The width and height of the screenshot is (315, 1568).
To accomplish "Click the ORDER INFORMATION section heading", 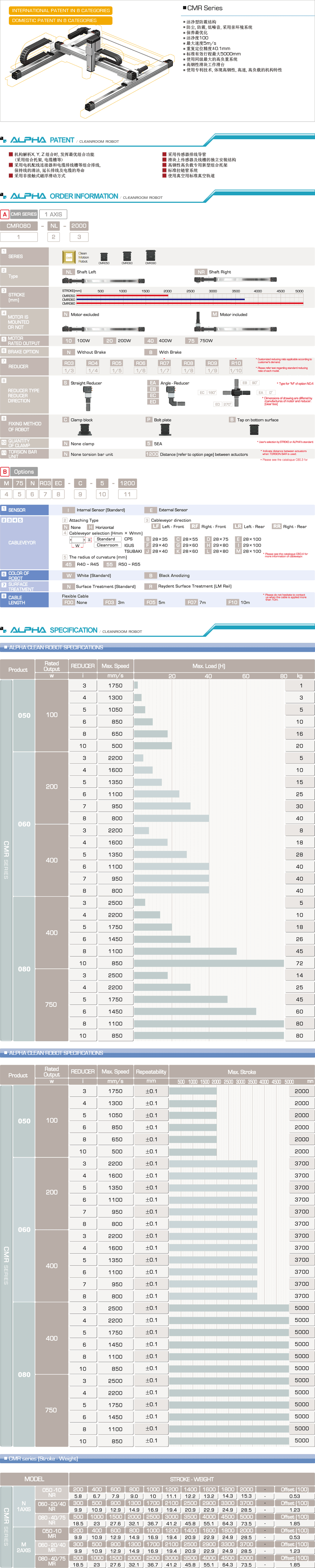I will coord(84,196).
